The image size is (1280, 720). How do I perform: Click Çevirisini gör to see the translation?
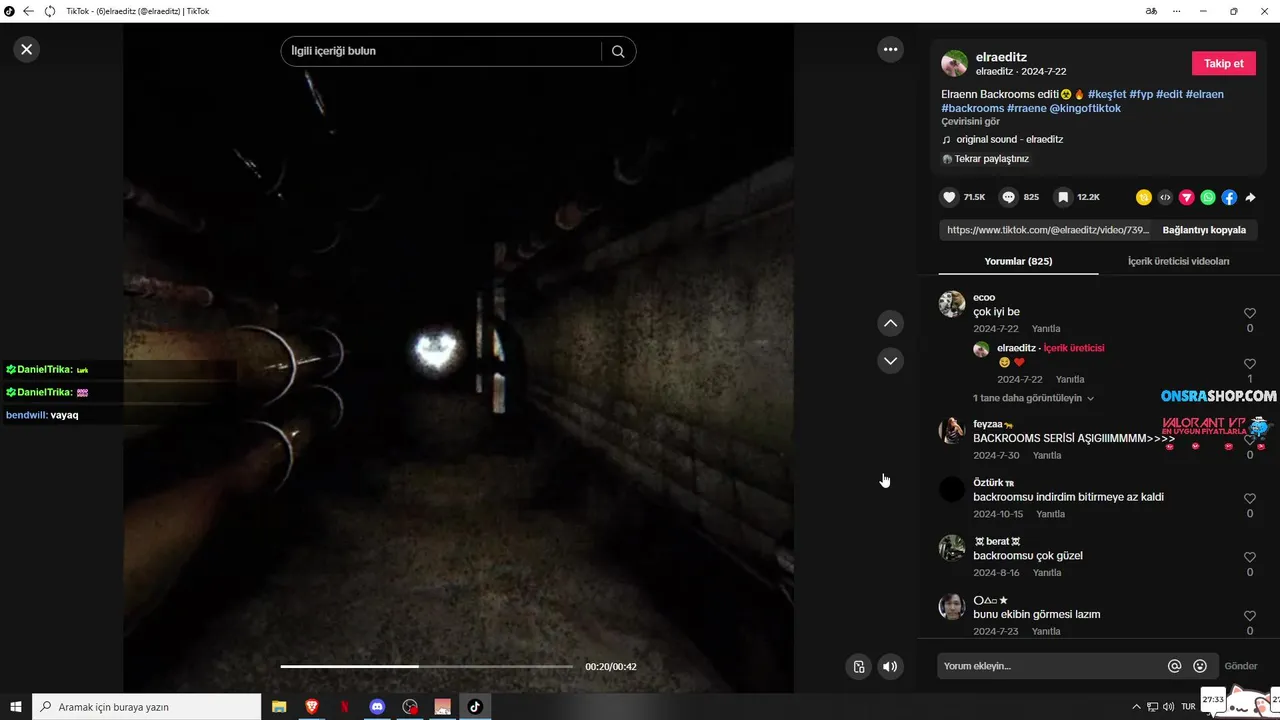[970, 122]
